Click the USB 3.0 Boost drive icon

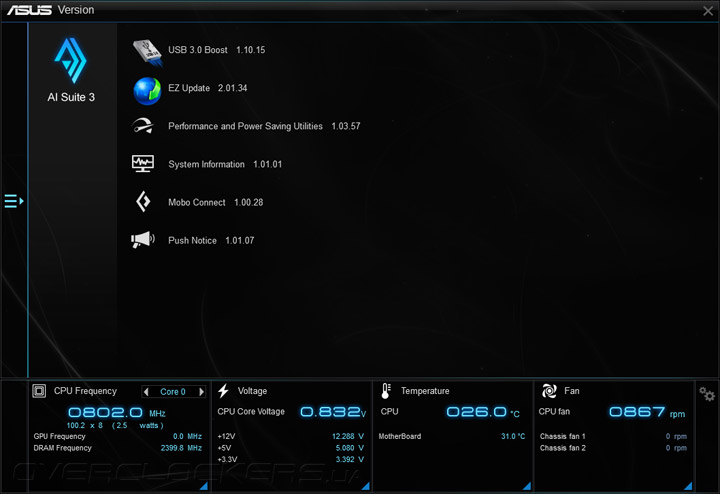click(147, 52)
